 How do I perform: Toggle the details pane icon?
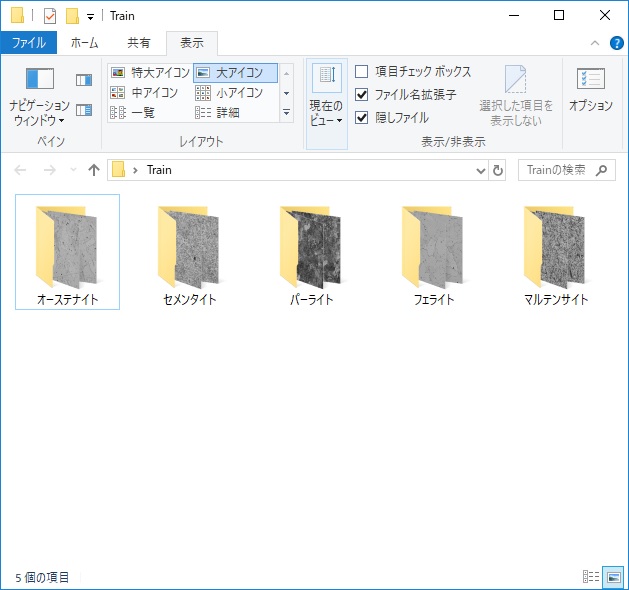click(84, 110)
